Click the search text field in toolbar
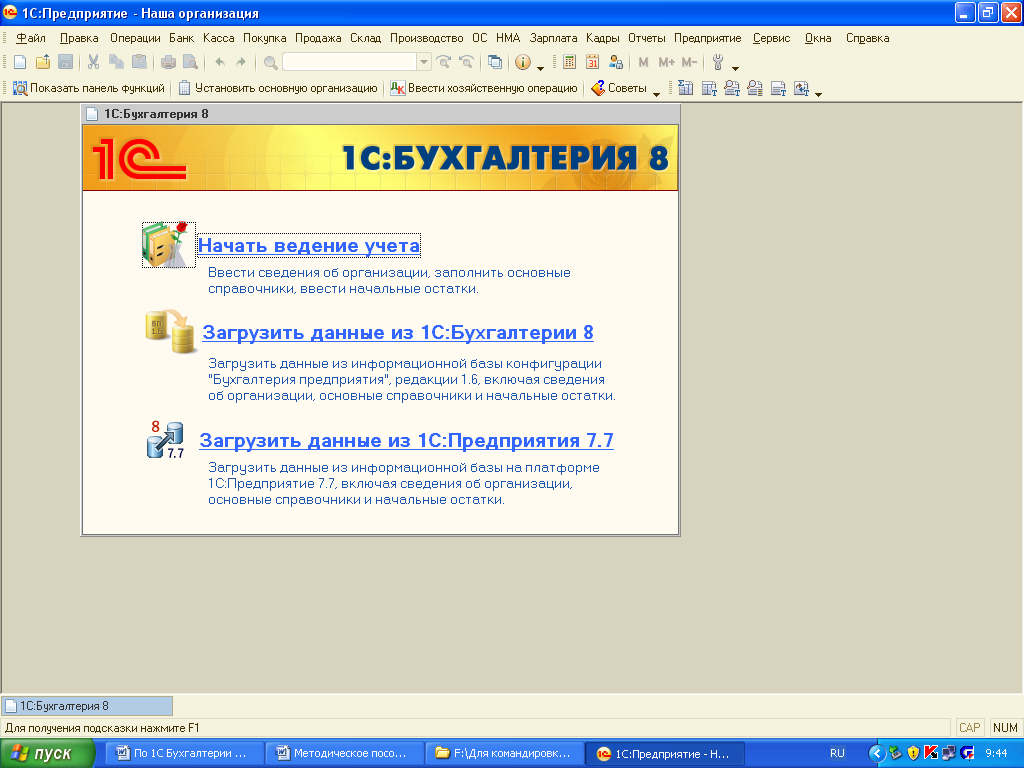Image resolution: width=1024 pixels, height=768 pixels. [349, 62]
